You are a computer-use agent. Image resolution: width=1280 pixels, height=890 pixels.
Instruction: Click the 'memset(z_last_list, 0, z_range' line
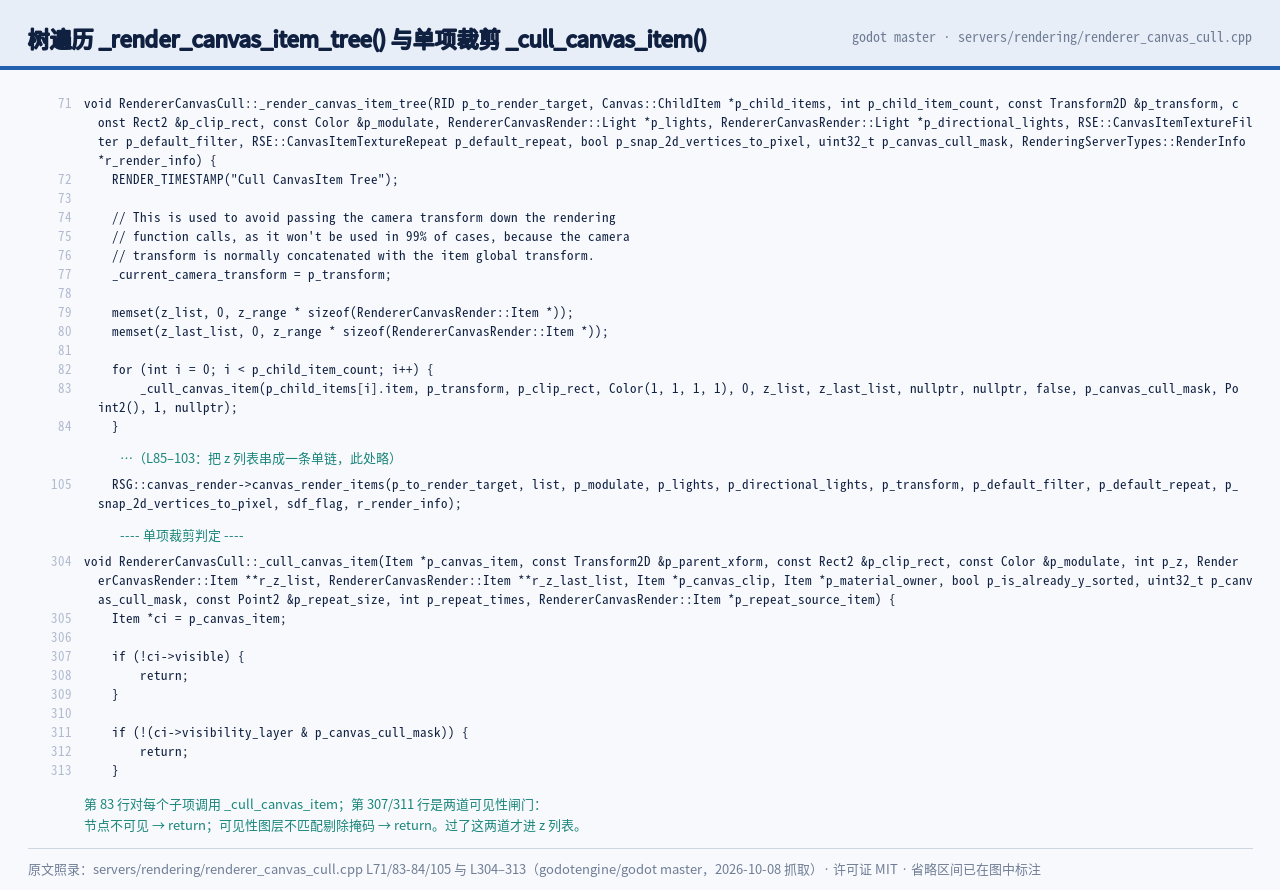click(x=360, y=332)
